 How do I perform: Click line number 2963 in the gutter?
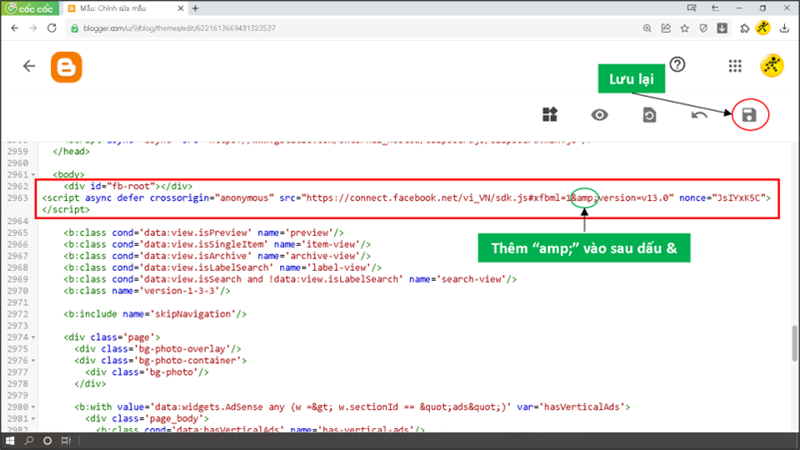[18, 198]
